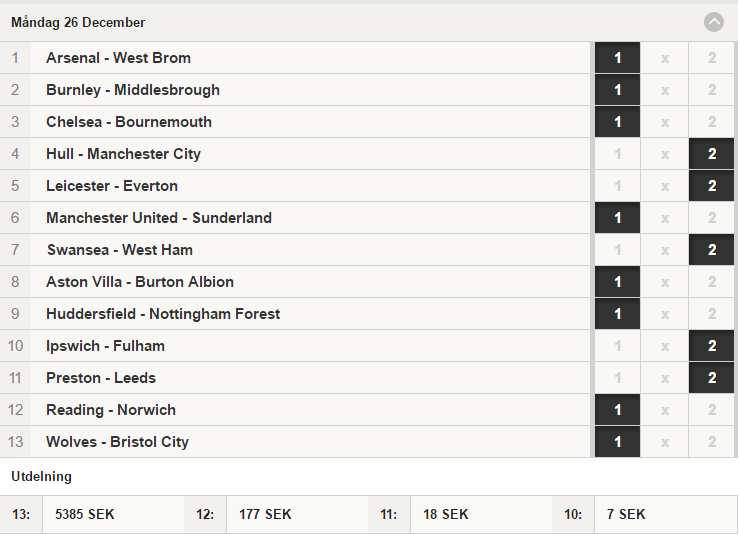Click the 13 correct payout 5385 SEK
The width and height of the screenshot is (739, 535).
[x=85, y=514]
